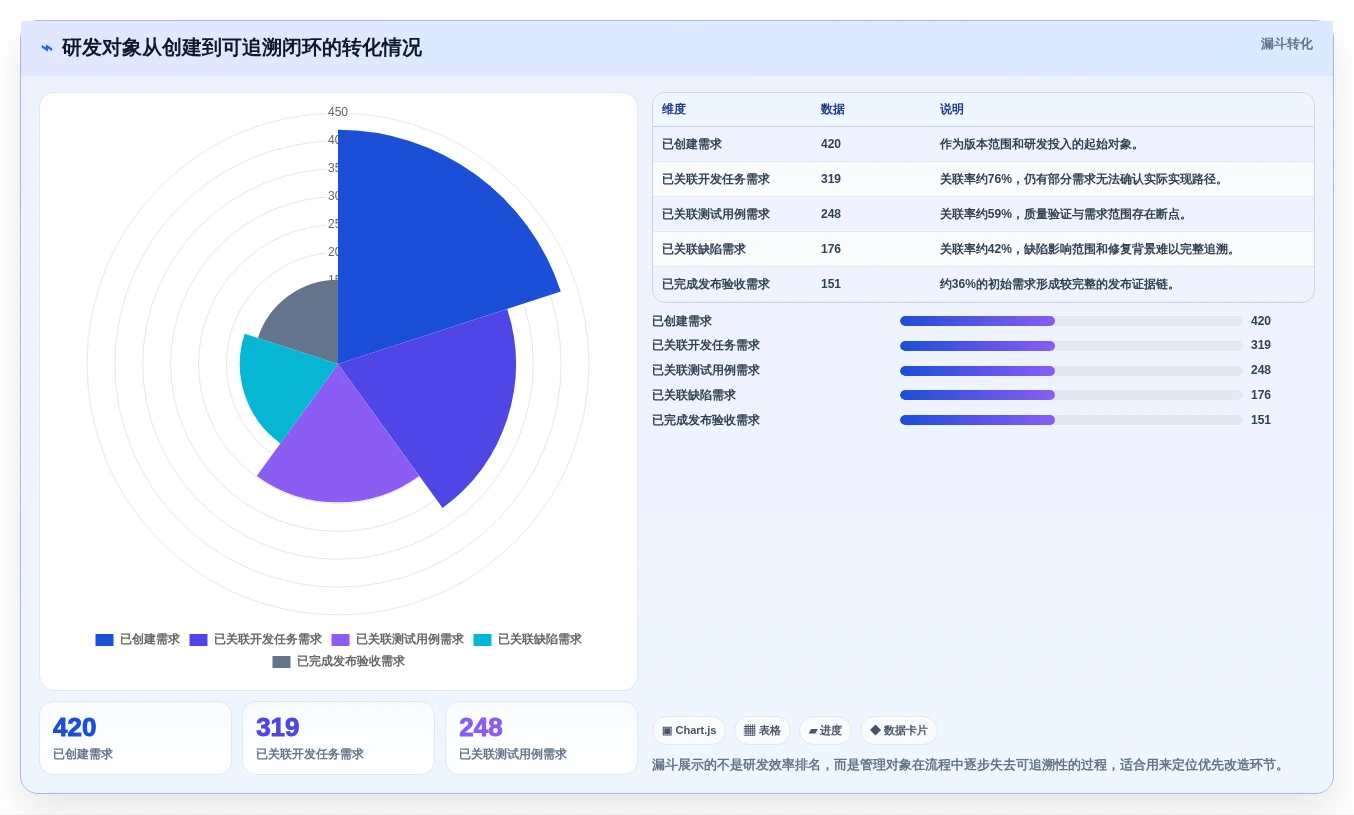This screenshot has height=815, width=1354.
Task: Open the 319 已关联开发任务需求 stat card
Action: tap(338, 738)
